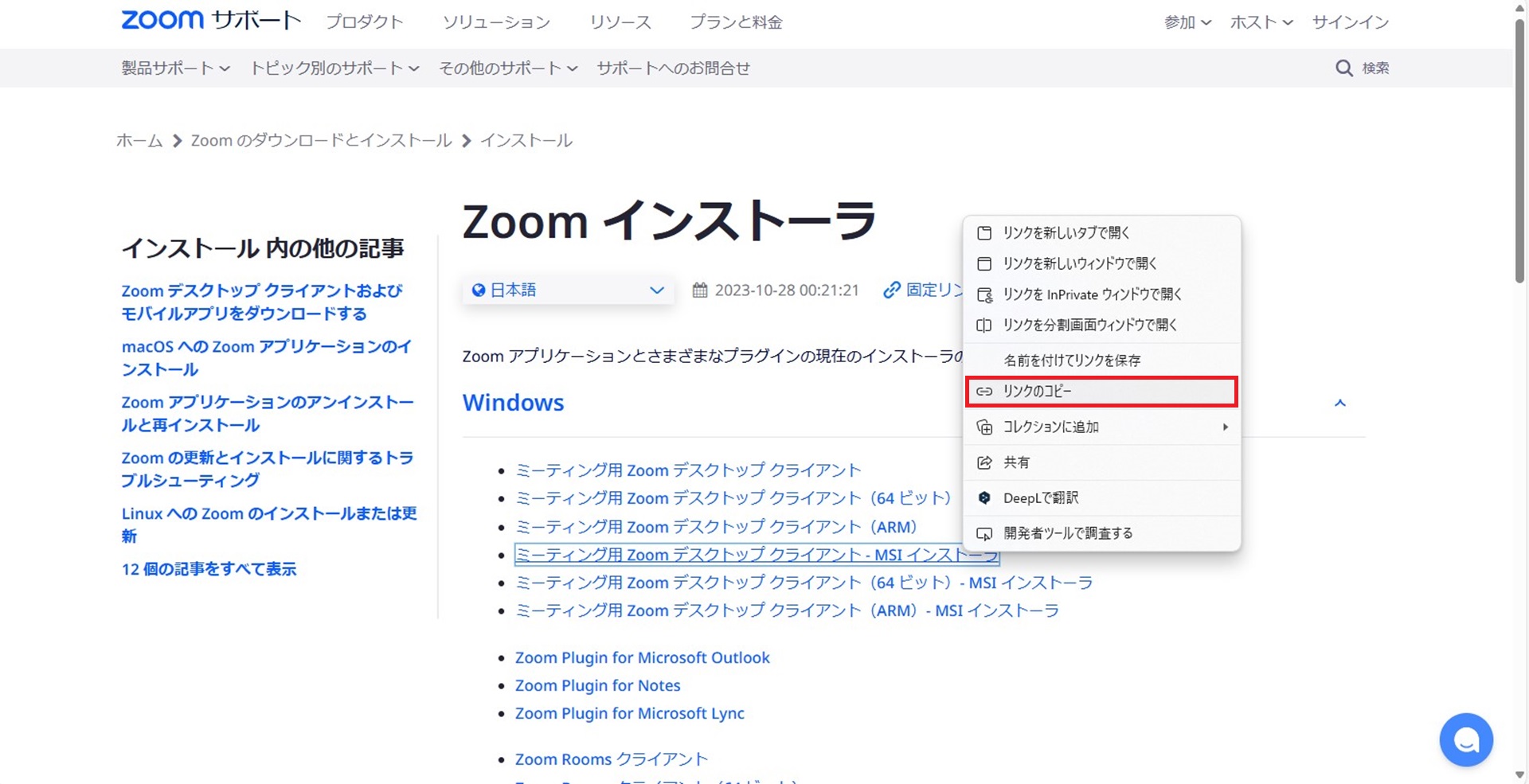Image resolution: width=1529 pixels, height=784 pixels.
Task: Open the 日本語 language selector
Action: tap(569, 291)
